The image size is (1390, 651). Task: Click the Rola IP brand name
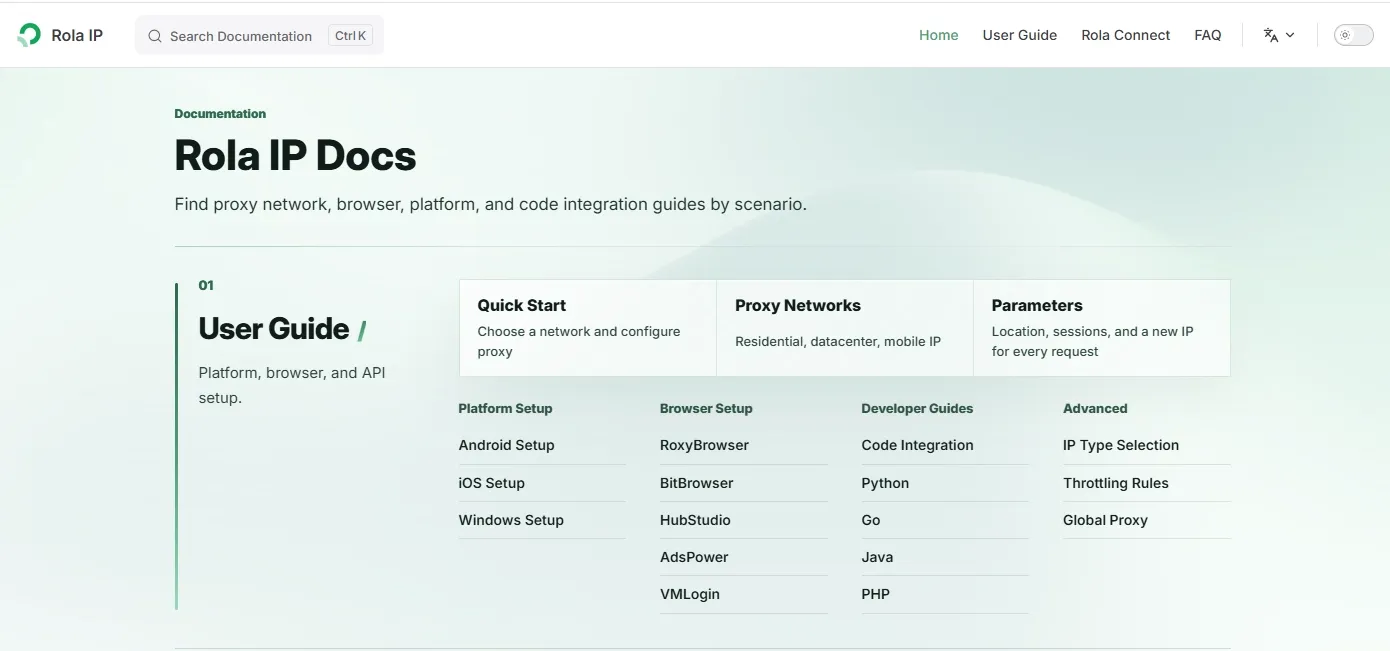[x=77, y=35]
